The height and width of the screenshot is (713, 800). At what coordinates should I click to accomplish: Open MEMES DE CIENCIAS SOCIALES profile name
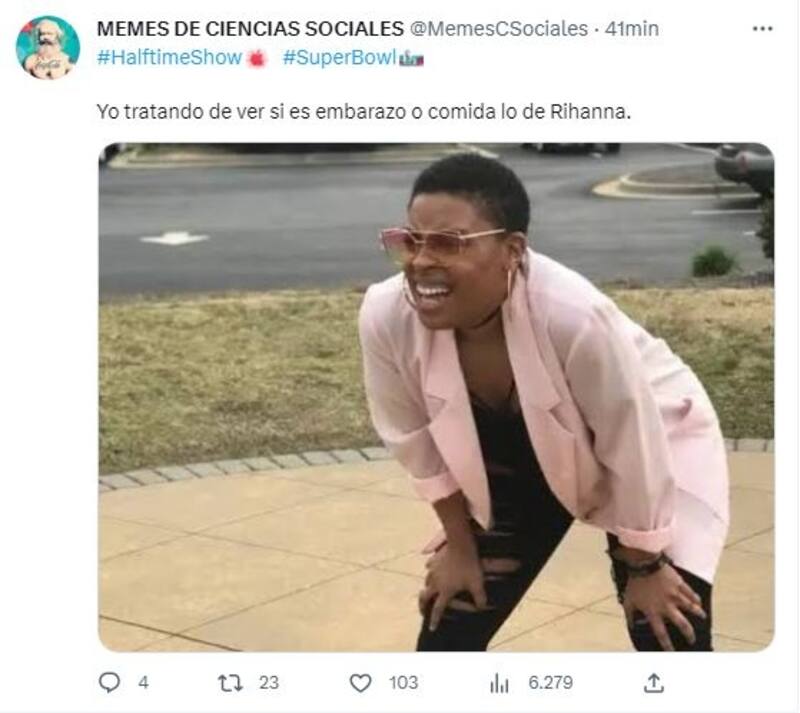coord(251,29)
